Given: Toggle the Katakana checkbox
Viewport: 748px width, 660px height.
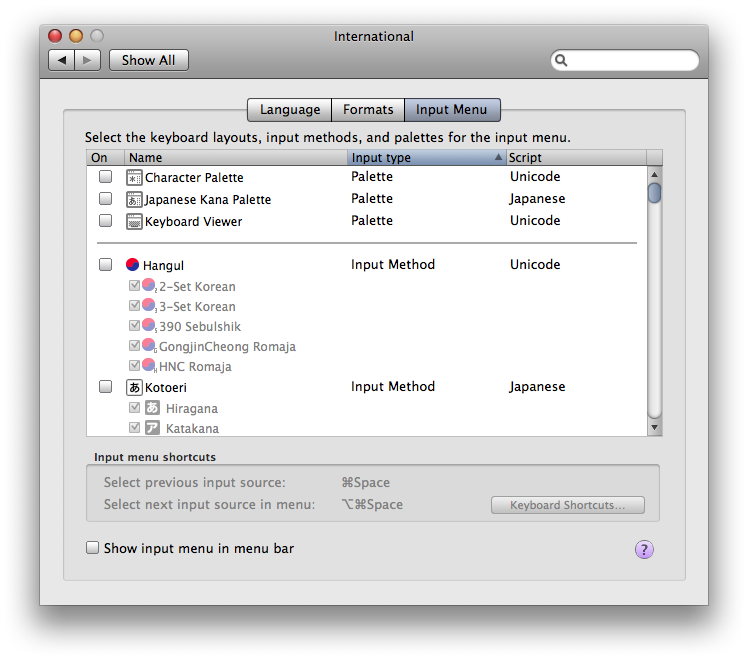Looking at the screenshot, I should tap(135, 427).
